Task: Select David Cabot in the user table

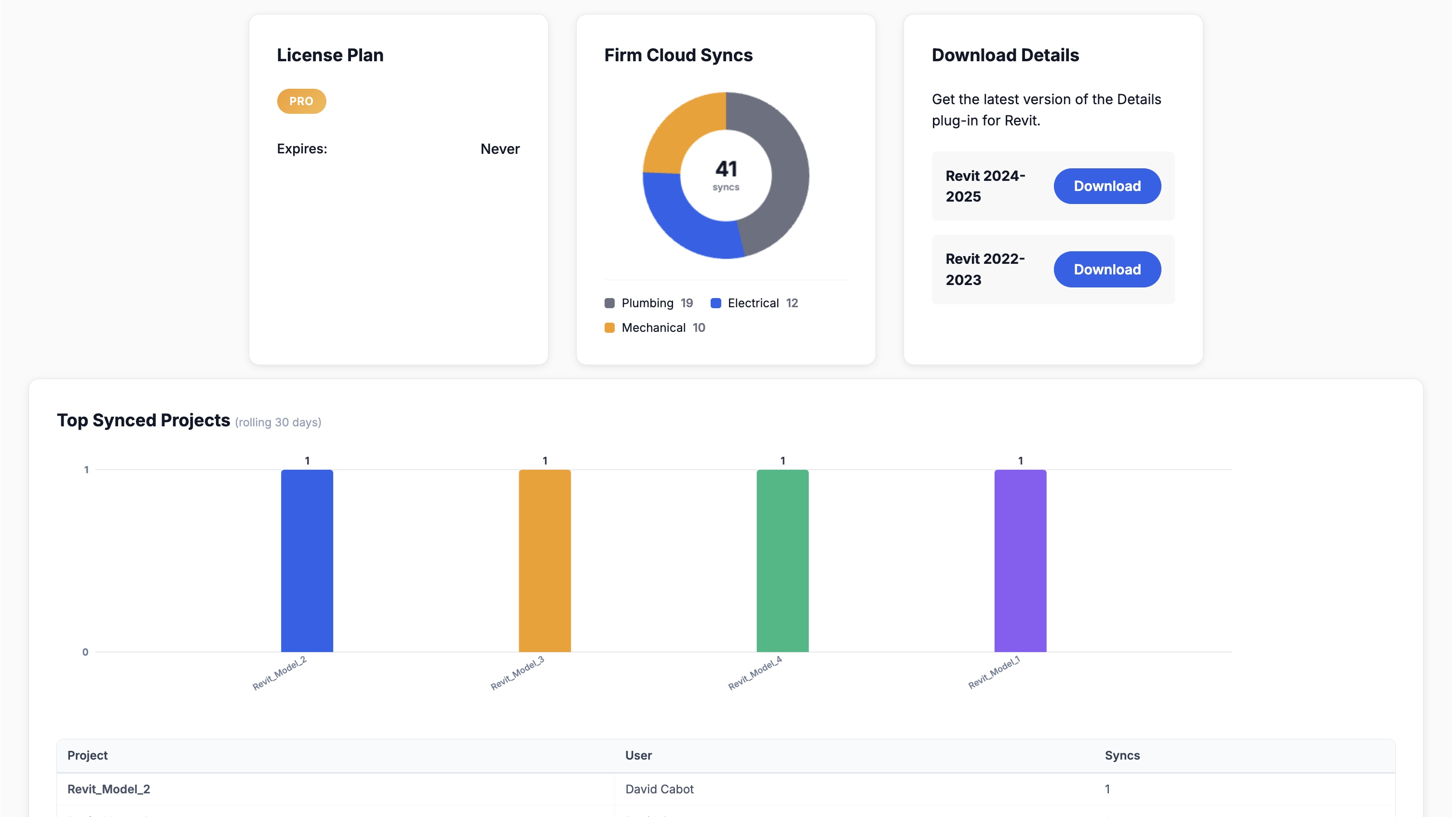Action: point(659,790)
